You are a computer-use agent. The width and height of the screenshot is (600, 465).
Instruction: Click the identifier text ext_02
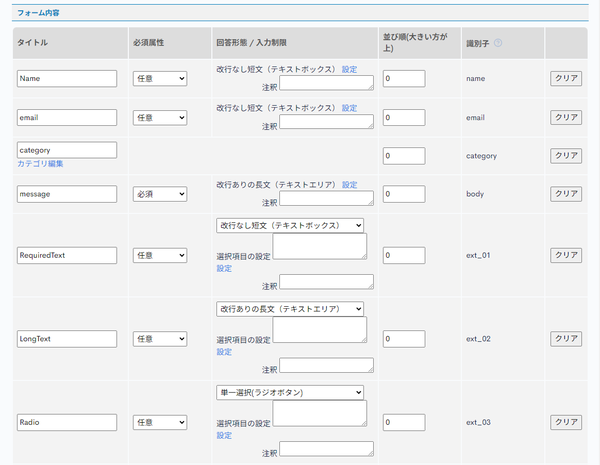[x=478, y=339]
